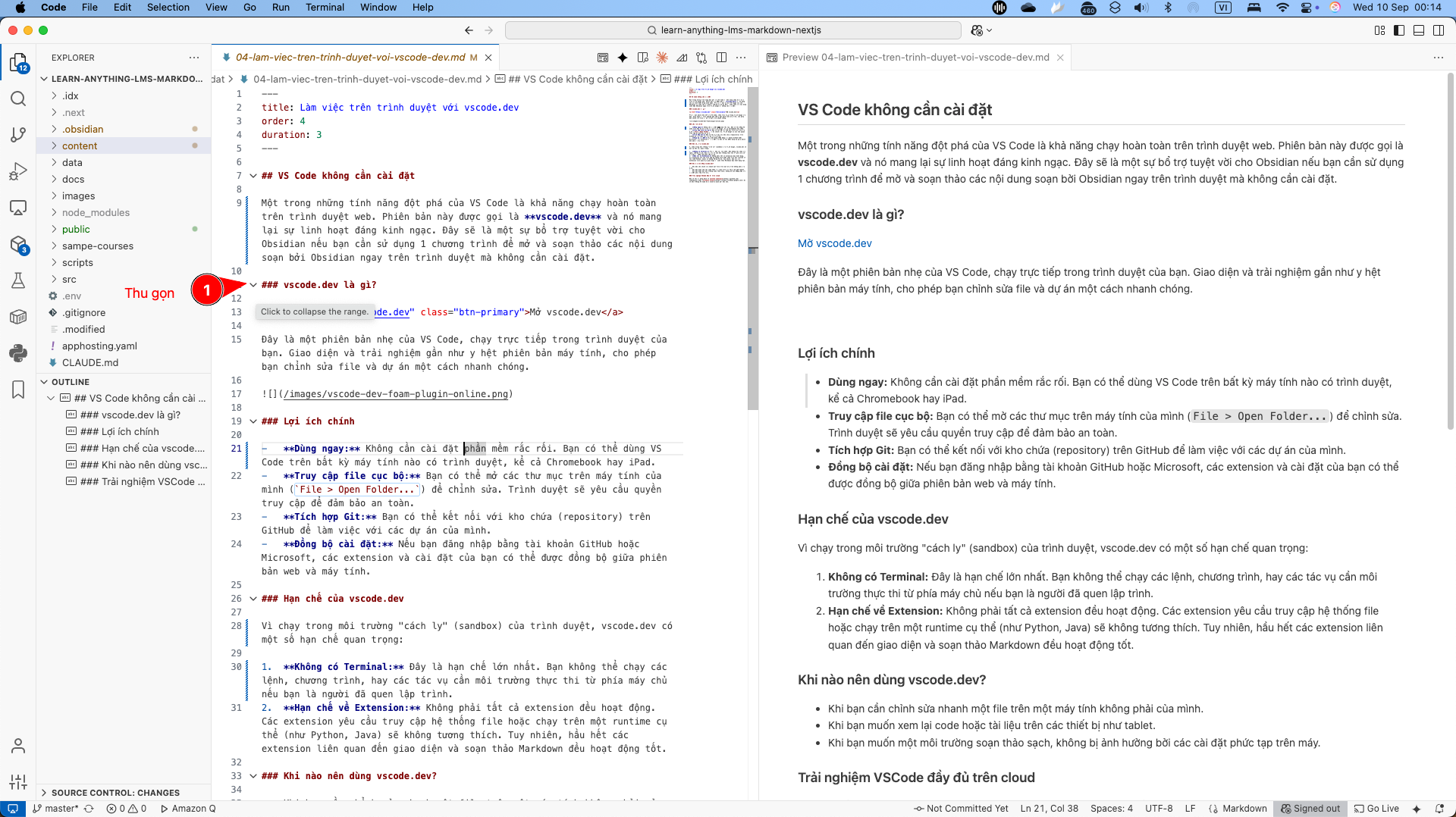
Task: Toggle the secondary side bar layout button
Action: tap(1439, 30)
